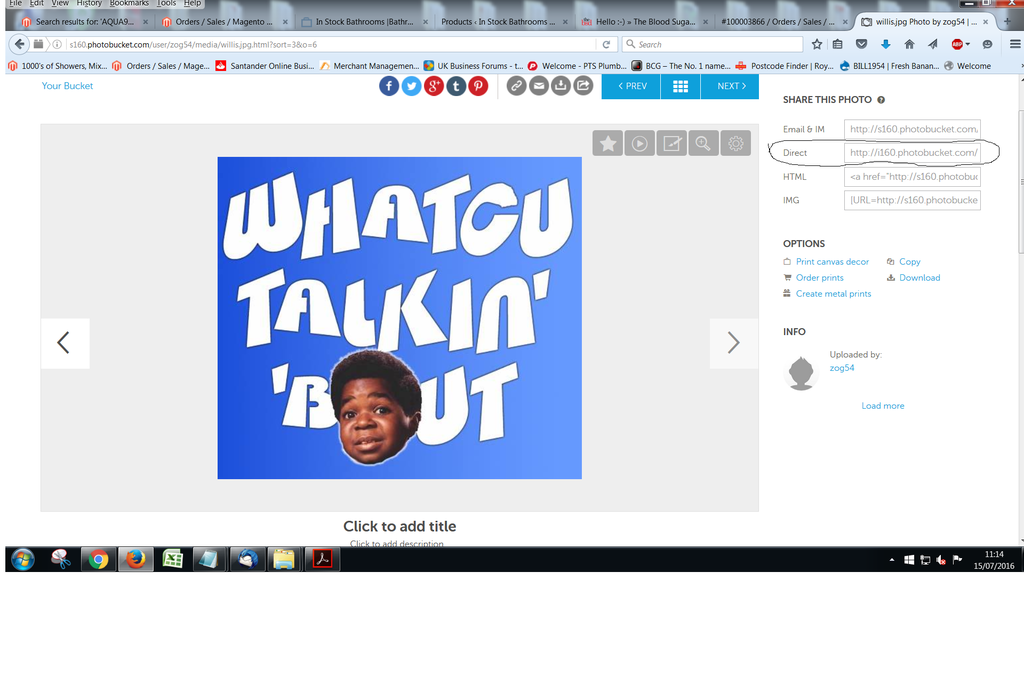The height and width of the screenshot is (683, 1024).
Task: Open the album grid view
Action: coord(680,86)
